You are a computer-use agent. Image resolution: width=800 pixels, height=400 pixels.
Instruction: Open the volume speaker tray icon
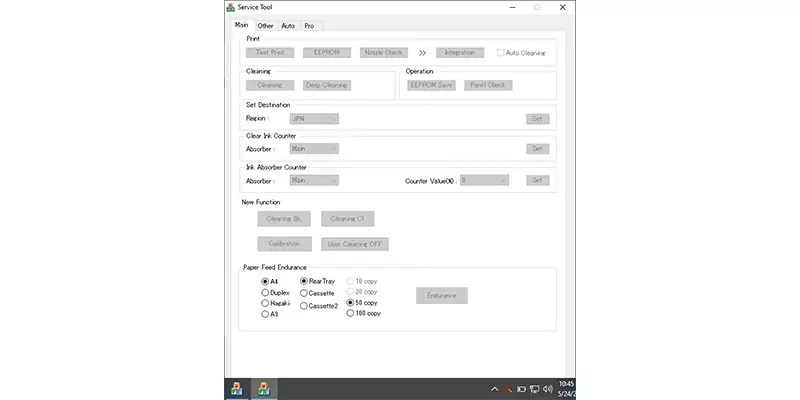point(547,389)
